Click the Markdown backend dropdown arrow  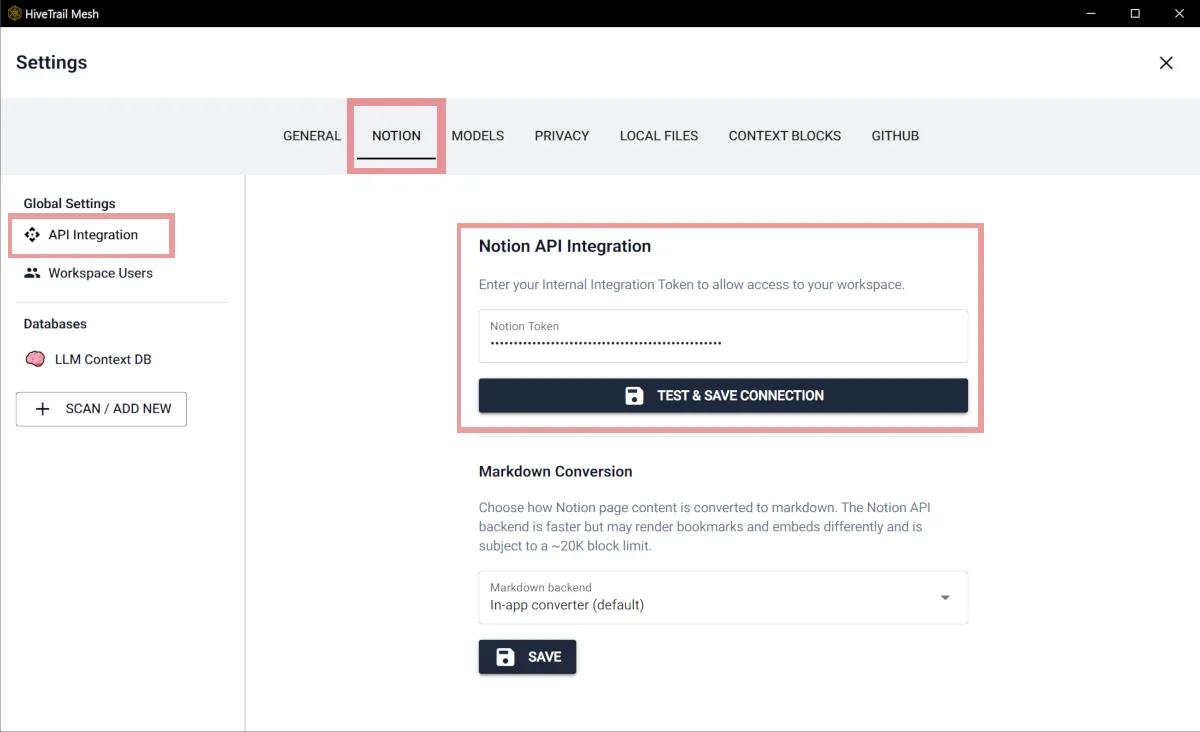pos(945,598)
